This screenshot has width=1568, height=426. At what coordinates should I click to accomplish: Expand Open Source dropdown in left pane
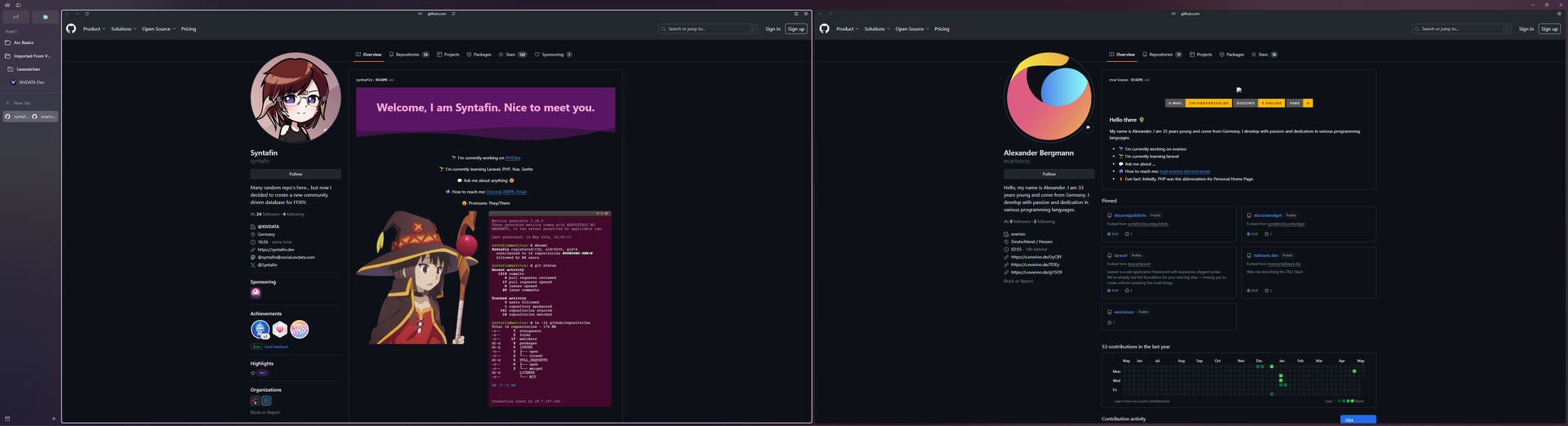pos(158,29)
